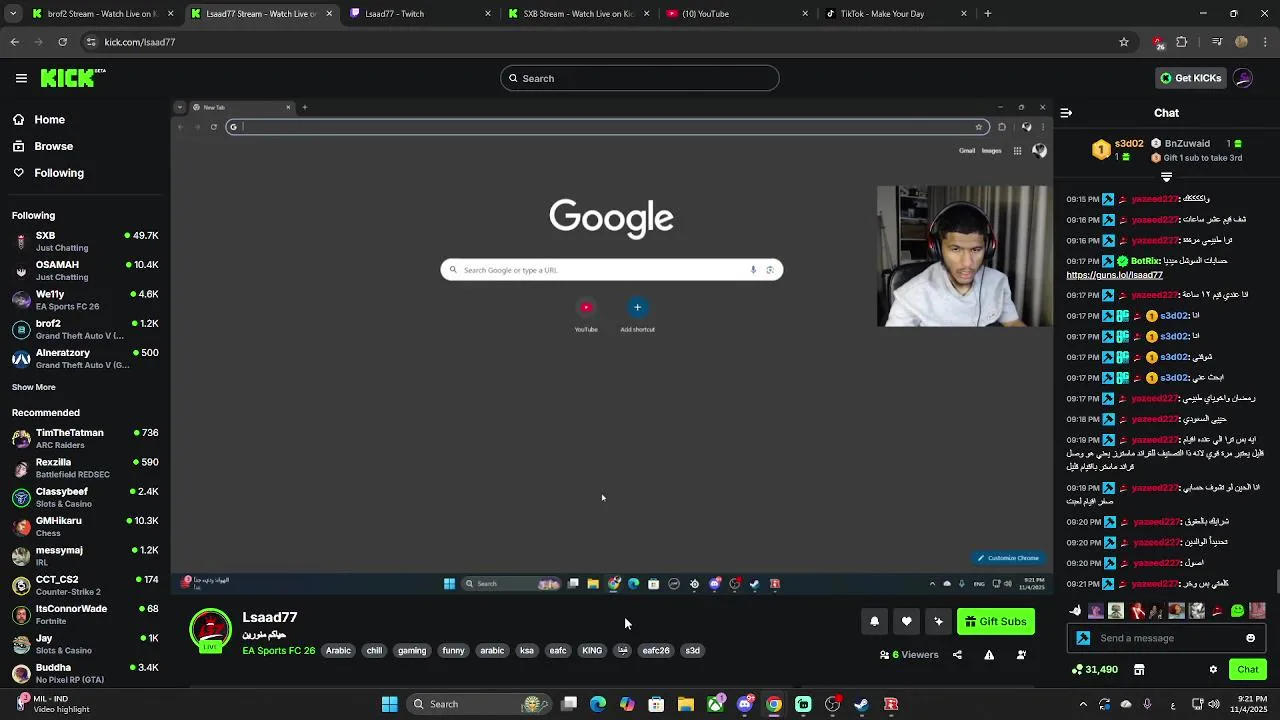Click the KICK logo
The width and height of the screenshot is (1280, 720).
pos(73,78)
